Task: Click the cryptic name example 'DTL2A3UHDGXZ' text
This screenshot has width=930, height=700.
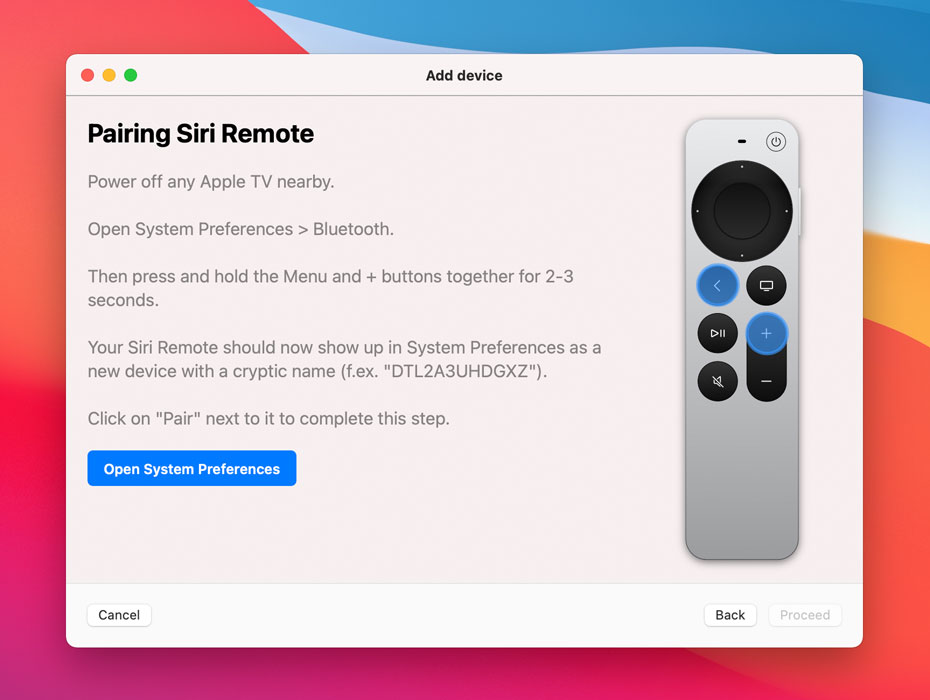Action: tap(460, 371)
